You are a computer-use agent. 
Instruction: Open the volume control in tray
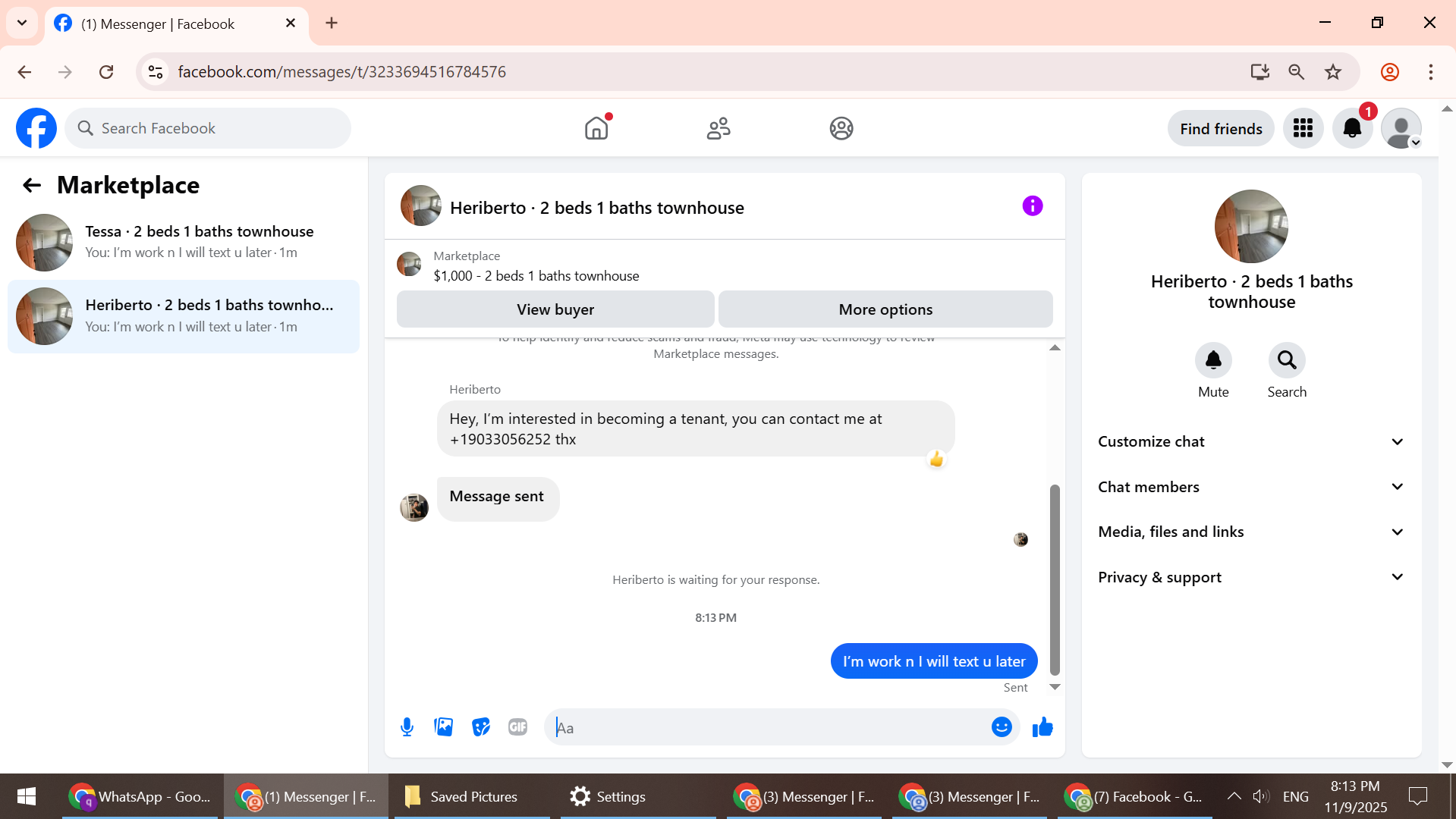1261,796
